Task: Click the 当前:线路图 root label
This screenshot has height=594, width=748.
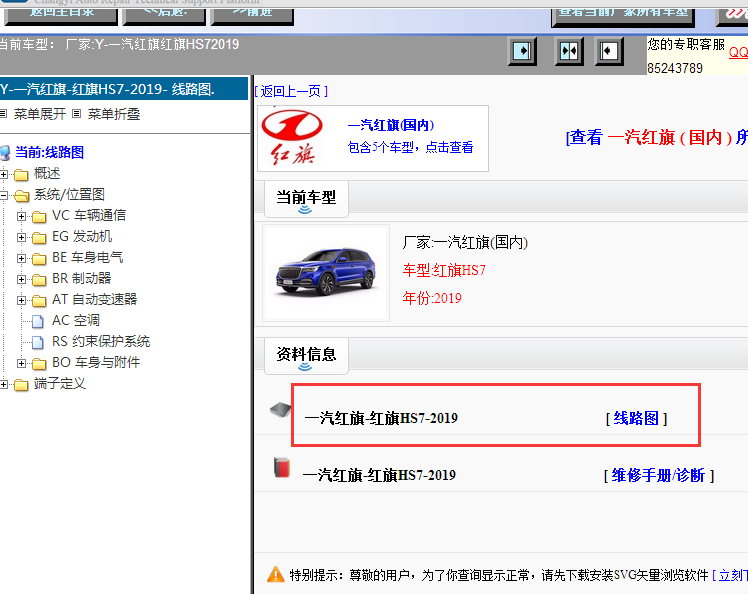Action: (x=50, y=152)
